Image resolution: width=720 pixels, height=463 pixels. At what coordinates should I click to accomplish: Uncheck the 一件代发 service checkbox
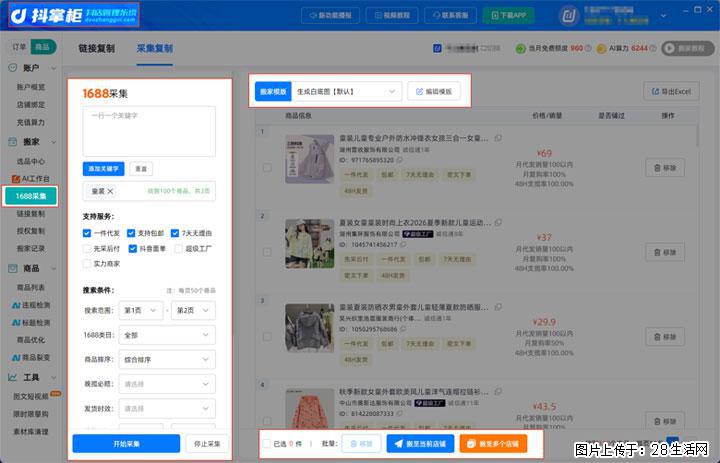(87, 233)
